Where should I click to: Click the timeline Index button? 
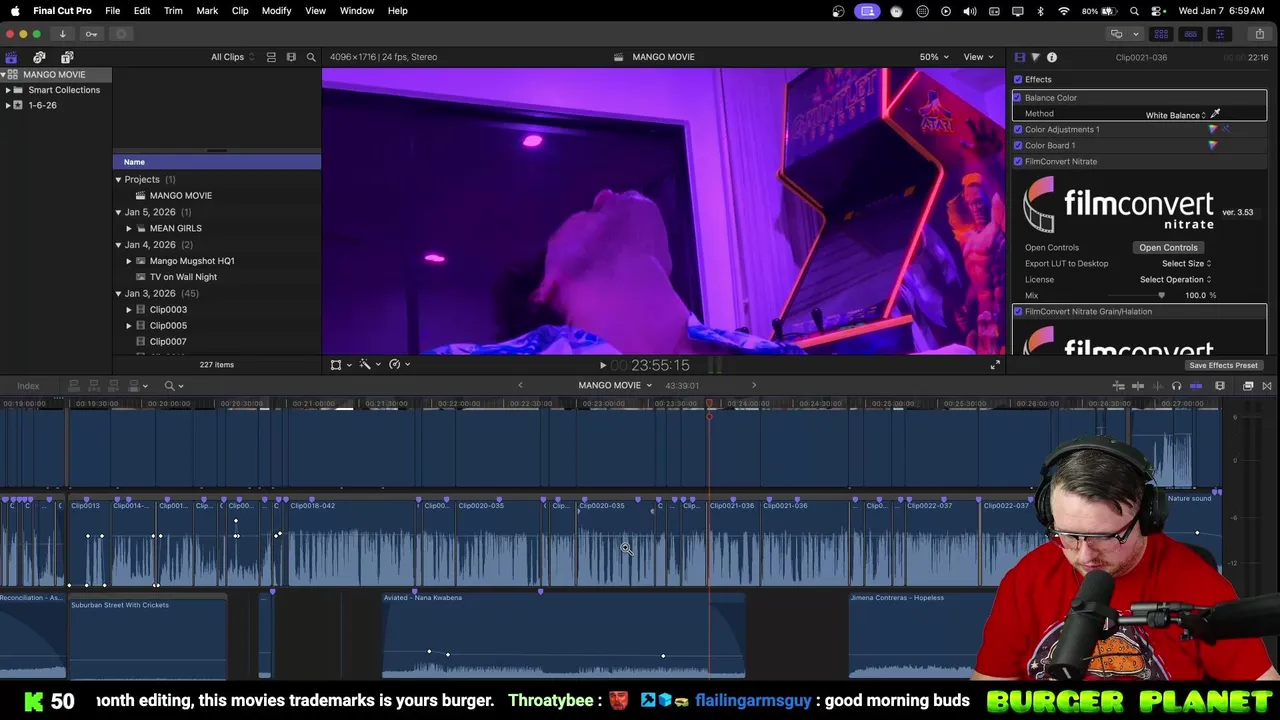pyautogui.click(x=28, y=386)
